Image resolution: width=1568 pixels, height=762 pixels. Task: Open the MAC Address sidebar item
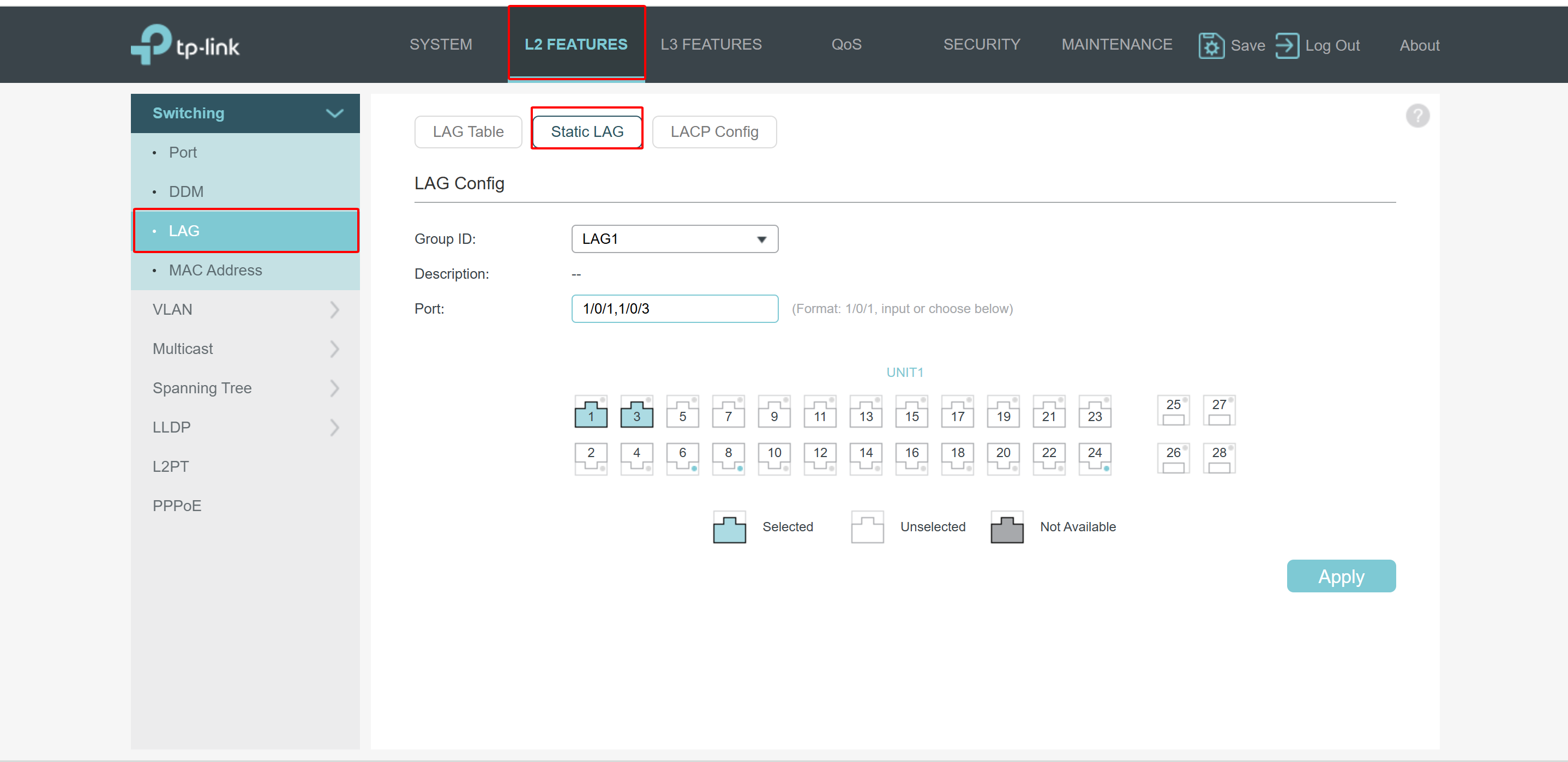tap(245, 270)
